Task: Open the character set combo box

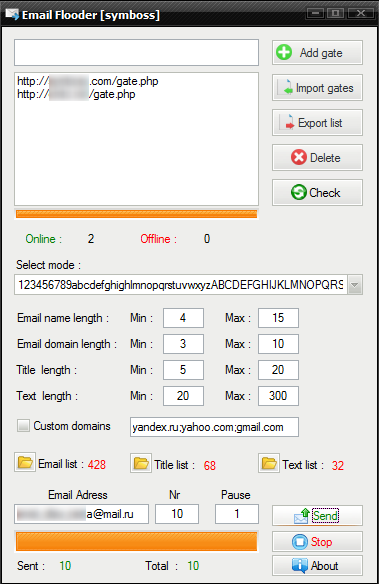Action: click(x=188, y=285)
